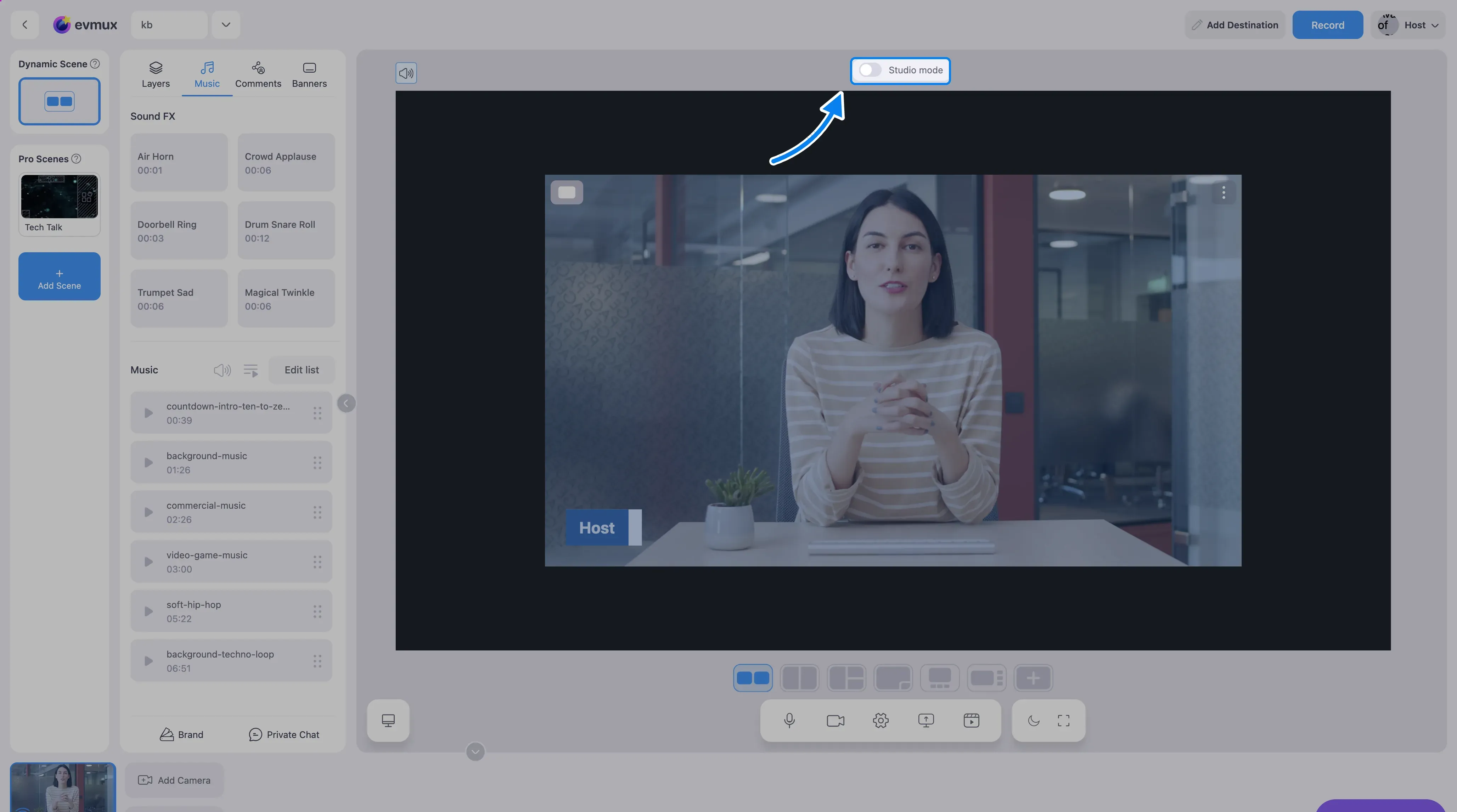Select the large-with-side-list layout
Screen dimensions: 1457x812
tap(986, 678)
